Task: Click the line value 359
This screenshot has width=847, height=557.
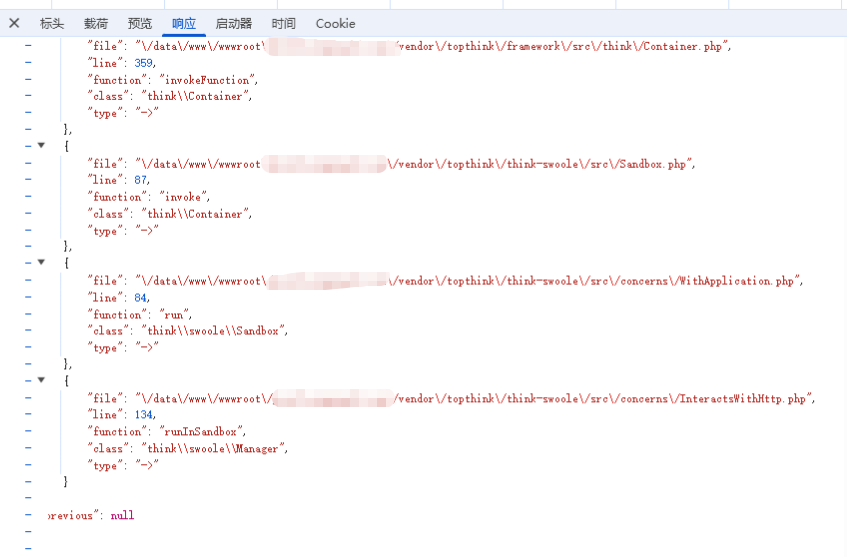Action: point(143,63)
